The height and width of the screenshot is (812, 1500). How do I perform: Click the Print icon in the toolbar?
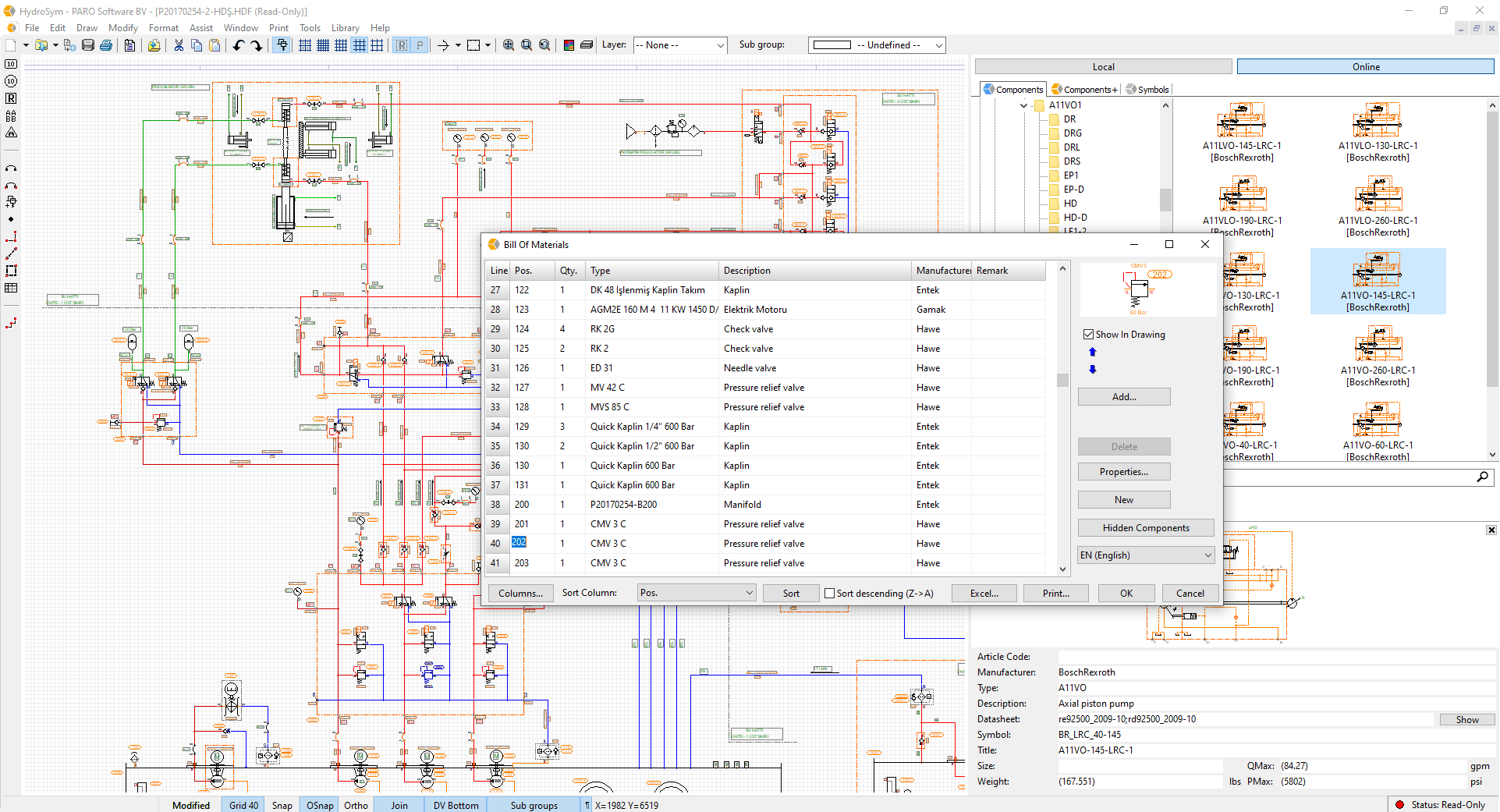click(x=106, y=44)
